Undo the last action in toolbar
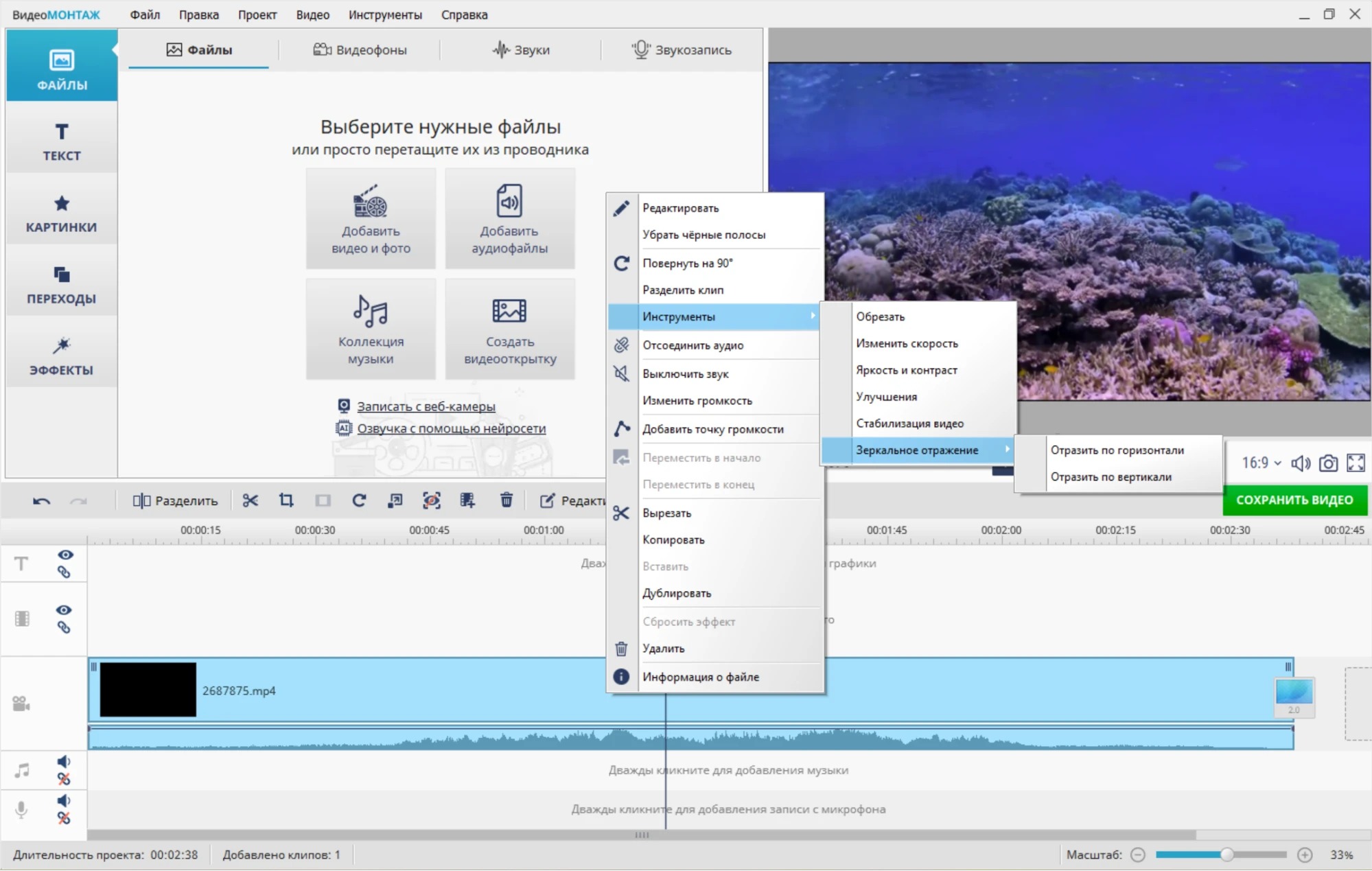Image resolution: width=1372 pixels, height=871 pixels. [x=41, y=500]
